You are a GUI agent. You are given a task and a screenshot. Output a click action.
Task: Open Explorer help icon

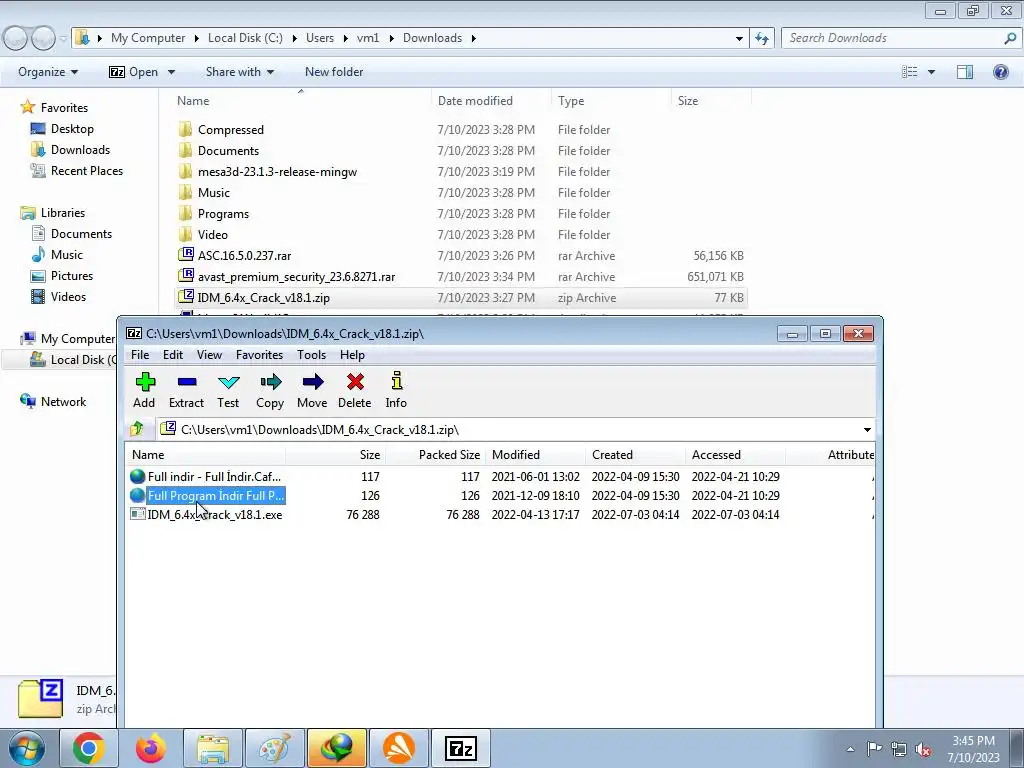pyautogui.click(x=1000, y=72)
